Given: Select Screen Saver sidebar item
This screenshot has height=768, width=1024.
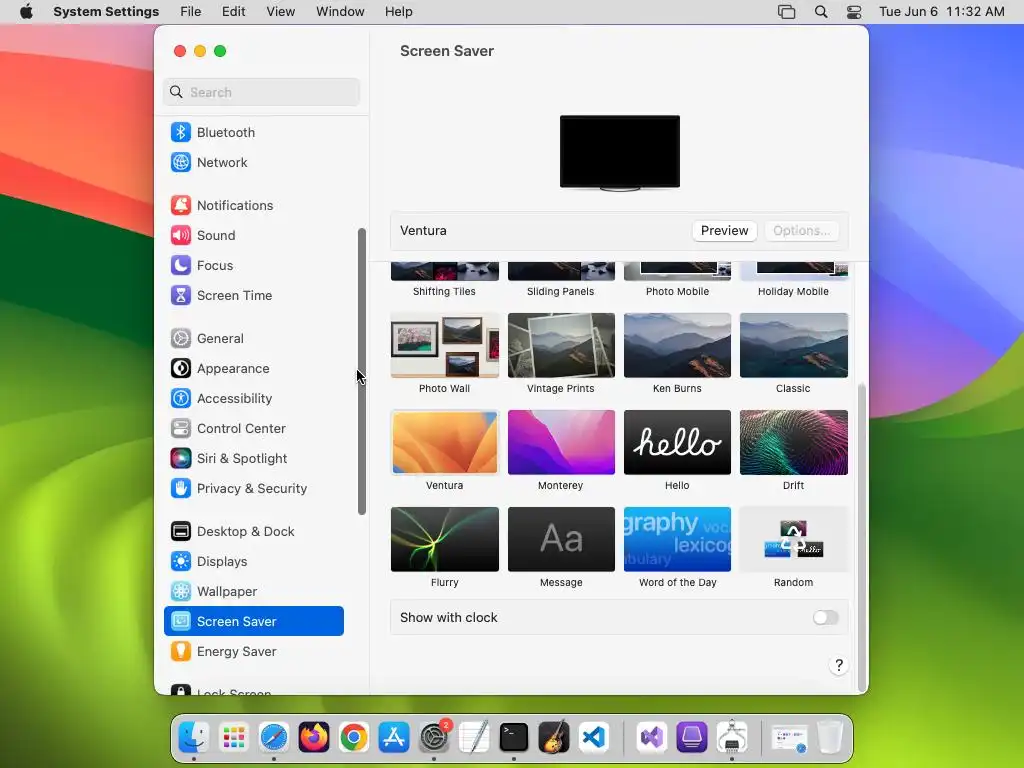Looking at the screenshot, I should point(253,622).
